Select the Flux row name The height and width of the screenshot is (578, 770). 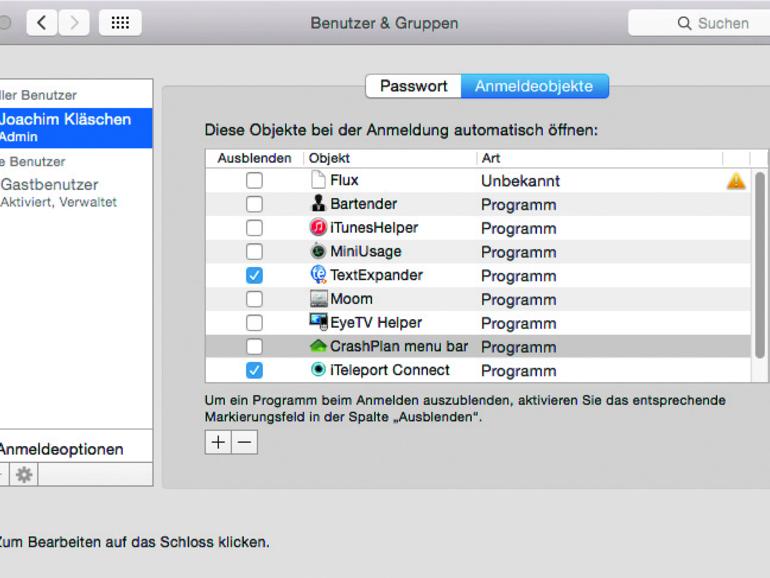344,180
